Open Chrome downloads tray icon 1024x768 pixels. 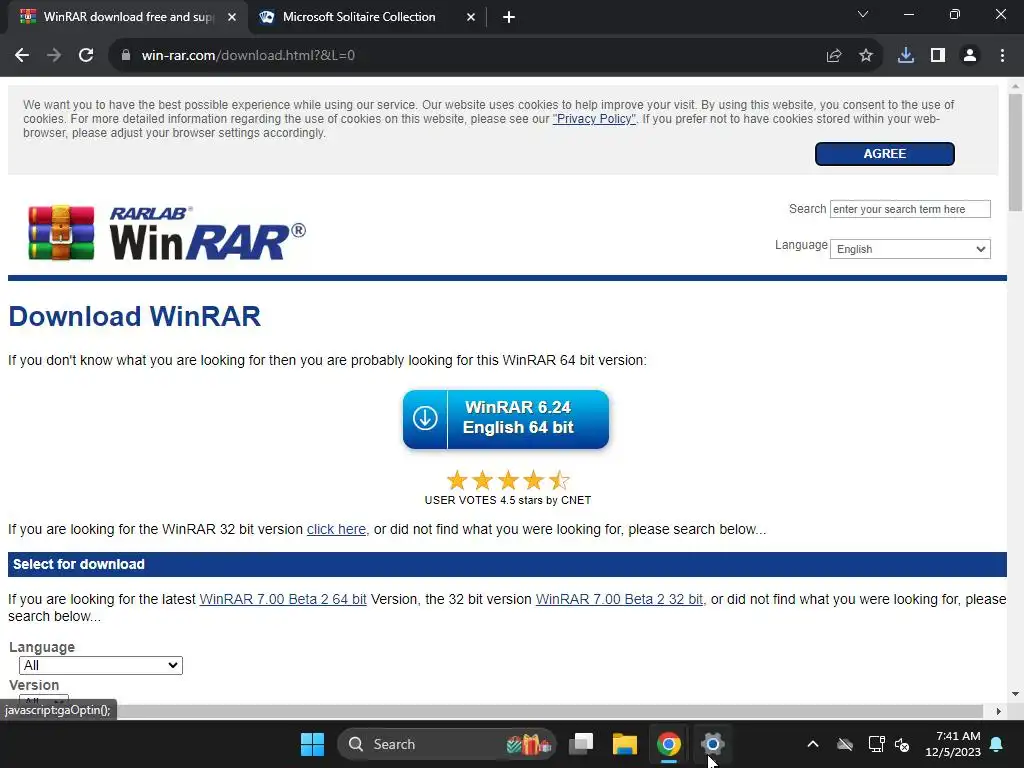[906, 56]
